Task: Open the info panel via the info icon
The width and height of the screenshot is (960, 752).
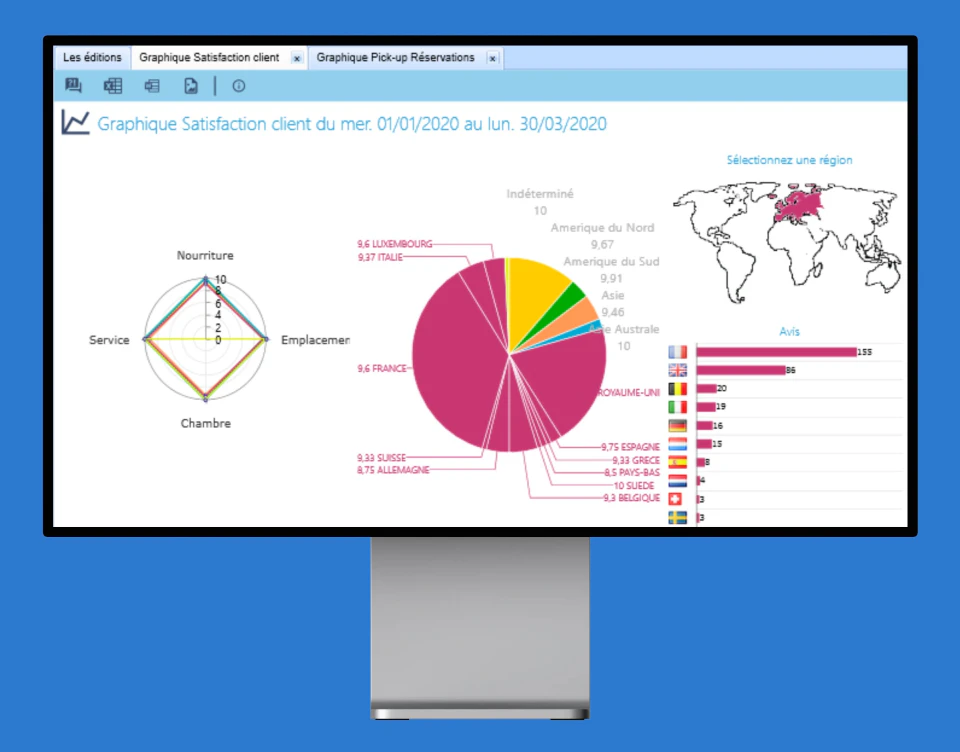Action: point(237,86)
